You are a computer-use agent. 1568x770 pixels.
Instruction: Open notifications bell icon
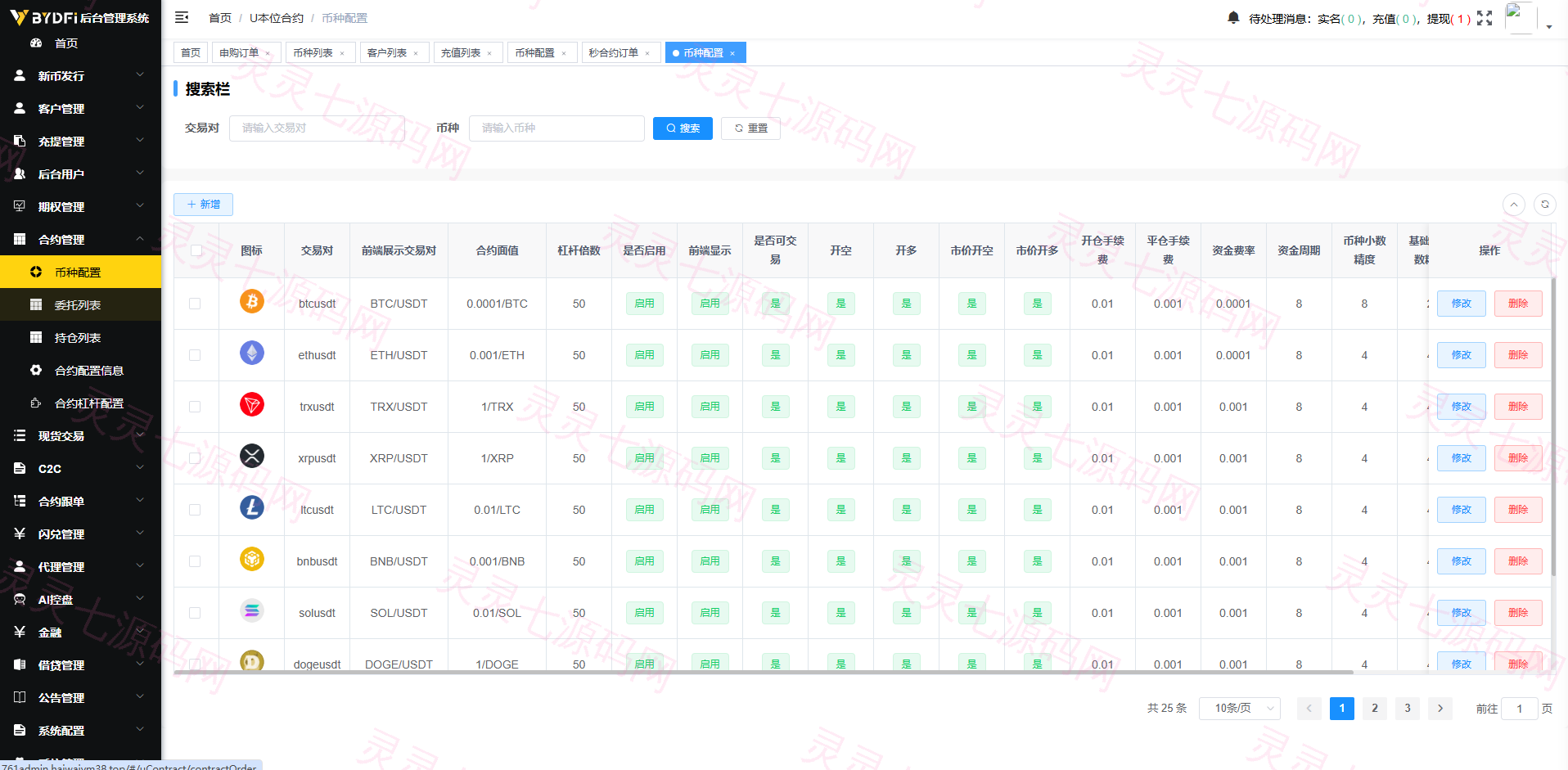[x=1233, y=17]
